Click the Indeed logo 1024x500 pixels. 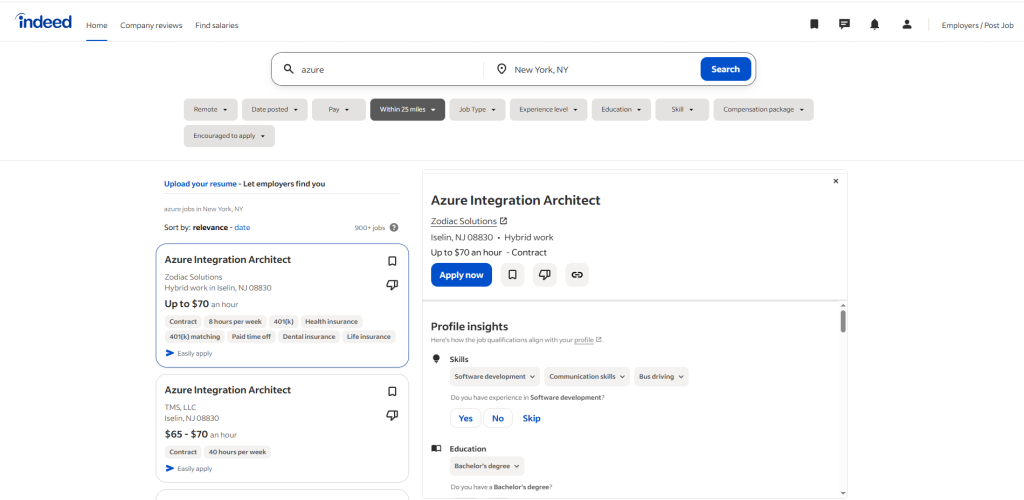pyautogui.click(x=44, y=21)
